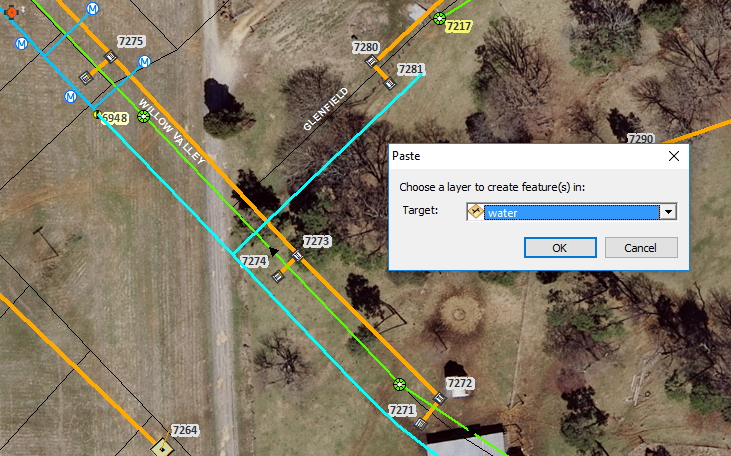The image size is (731, 456).
Task: Select the water layer target field
Action: [572, 212]
